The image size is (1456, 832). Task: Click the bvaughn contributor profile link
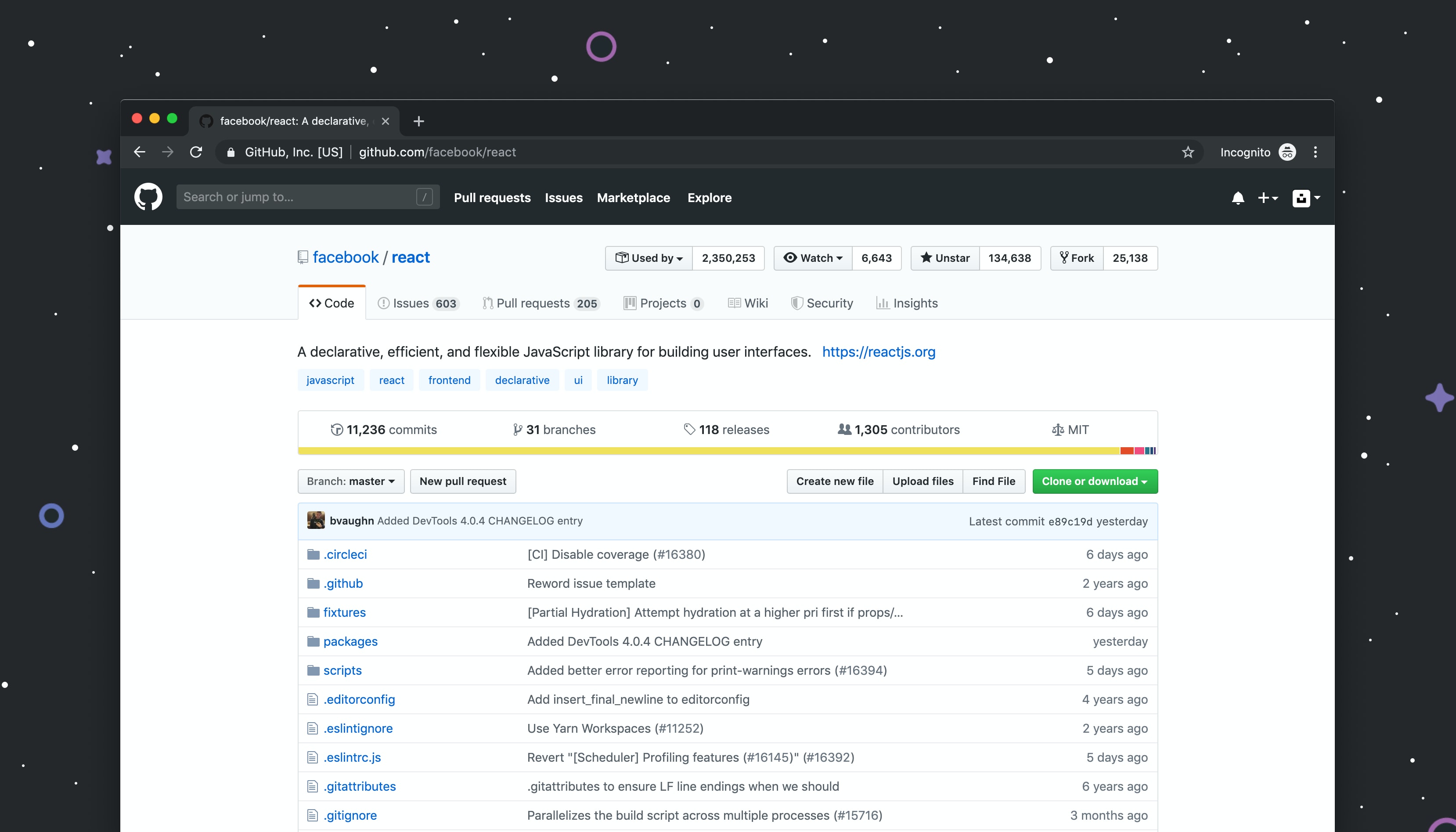(349, 520)
